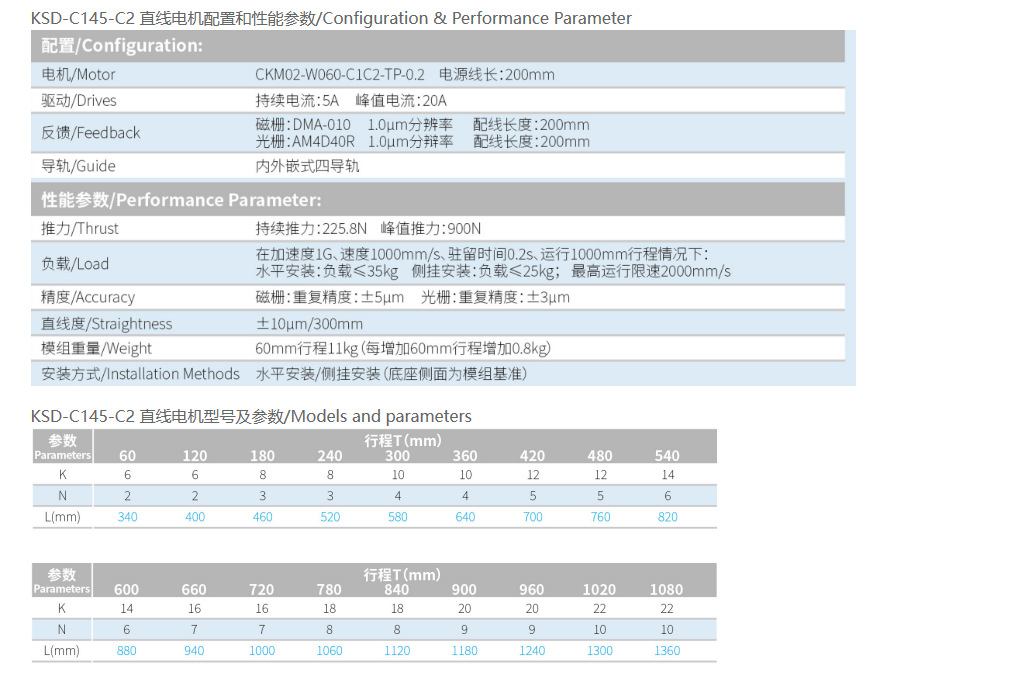Image resolution: width=1025 pixels, height=674 pixels.
Task: Click stroke column header 600
Action: coord(127,590)
